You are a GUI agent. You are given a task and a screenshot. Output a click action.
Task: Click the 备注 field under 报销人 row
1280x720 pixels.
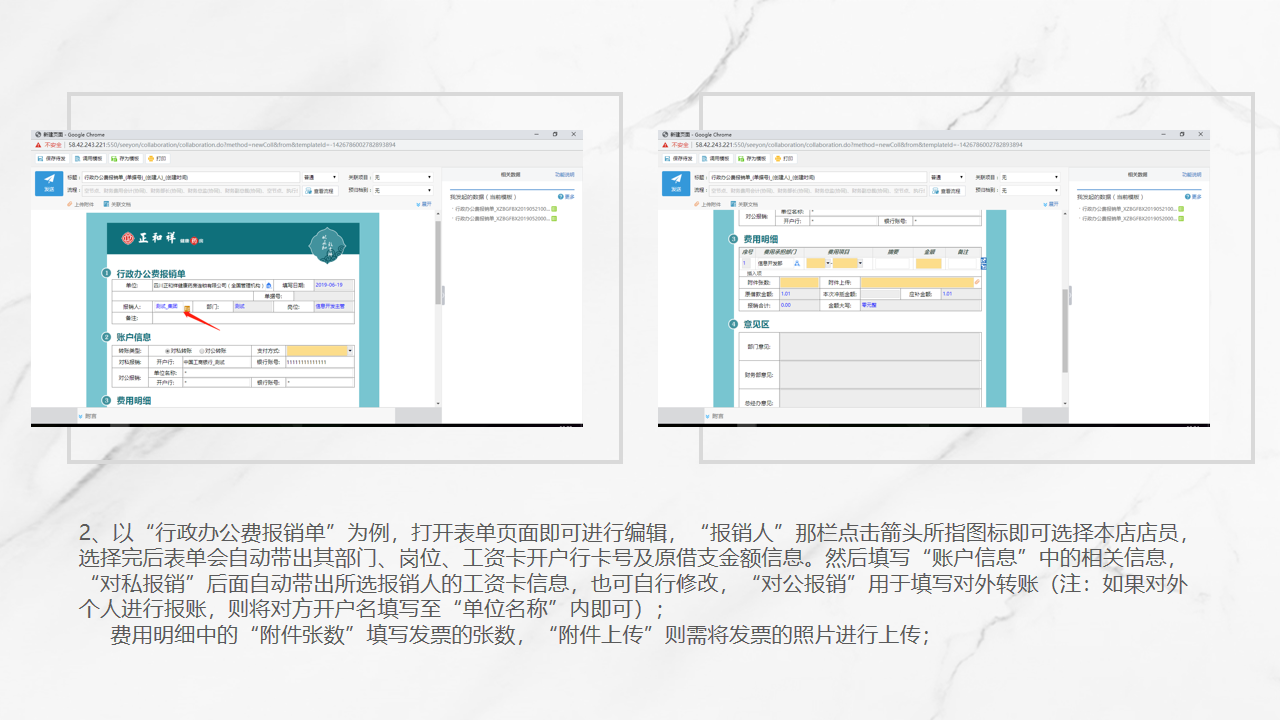click(x=253, y=318)
